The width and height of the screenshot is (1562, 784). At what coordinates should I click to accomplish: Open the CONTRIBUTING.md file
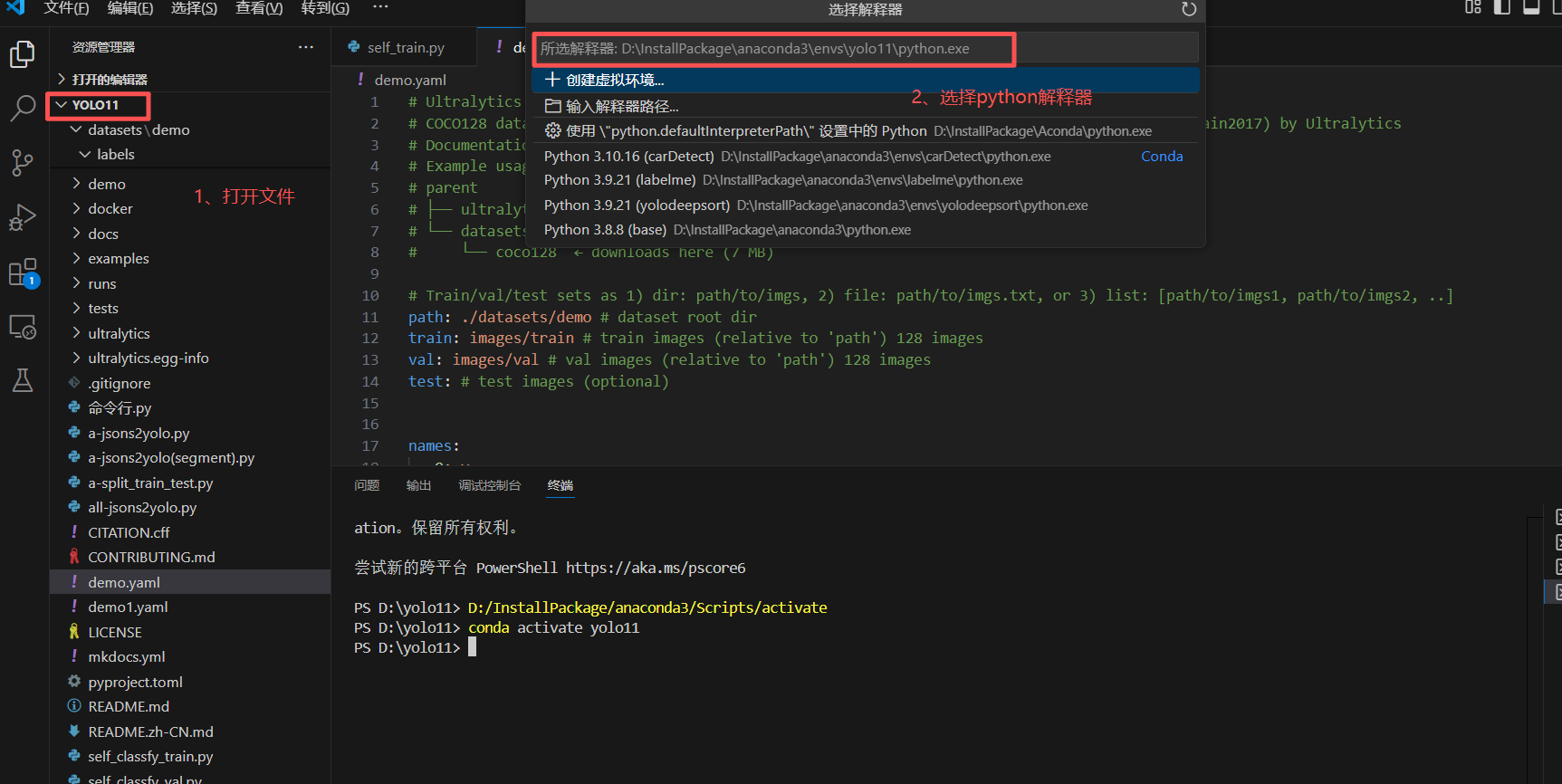tap(190, 558)
